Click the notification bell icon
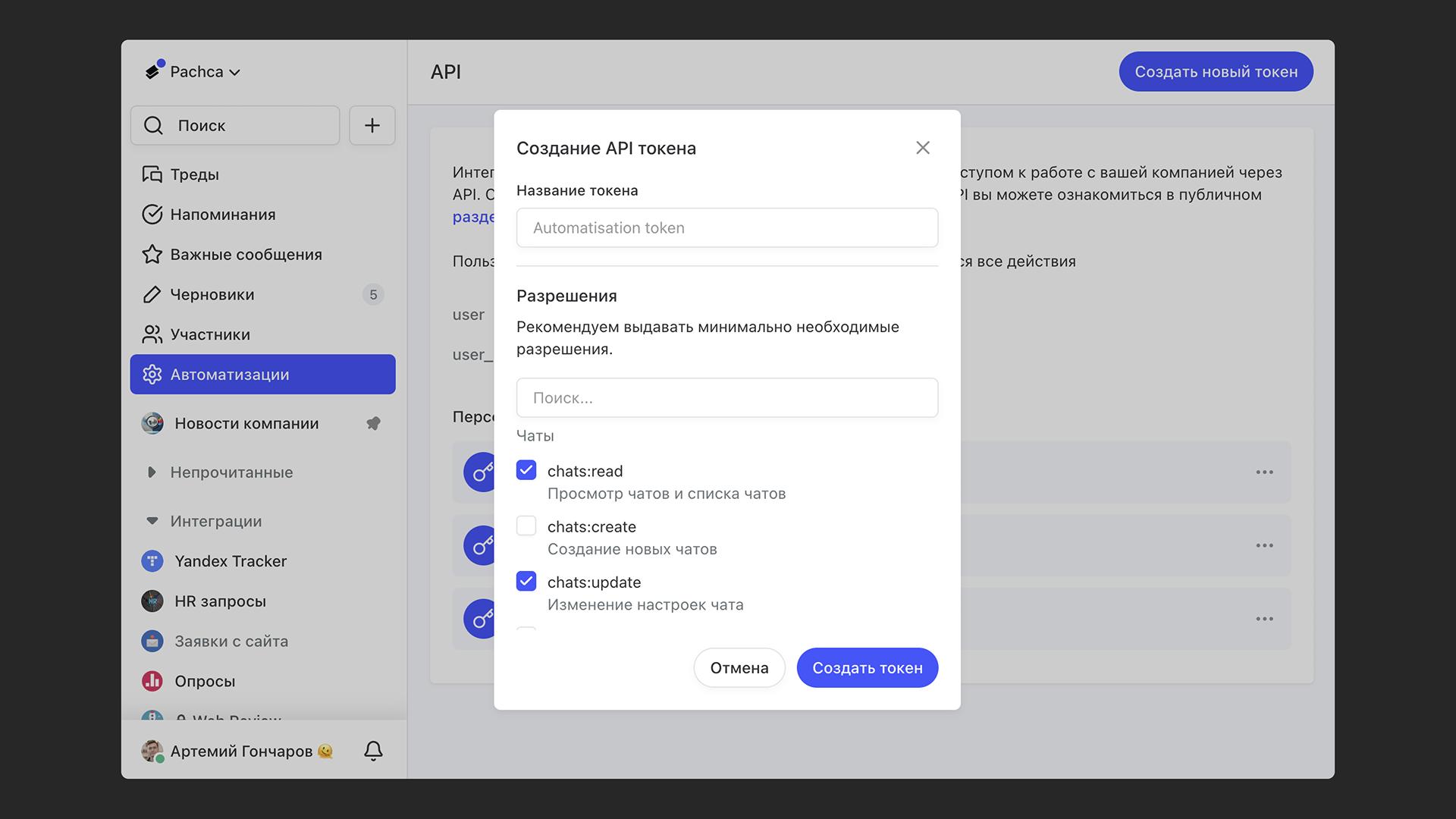This screenshot has height=819, width=1456. tap(373, 751)
